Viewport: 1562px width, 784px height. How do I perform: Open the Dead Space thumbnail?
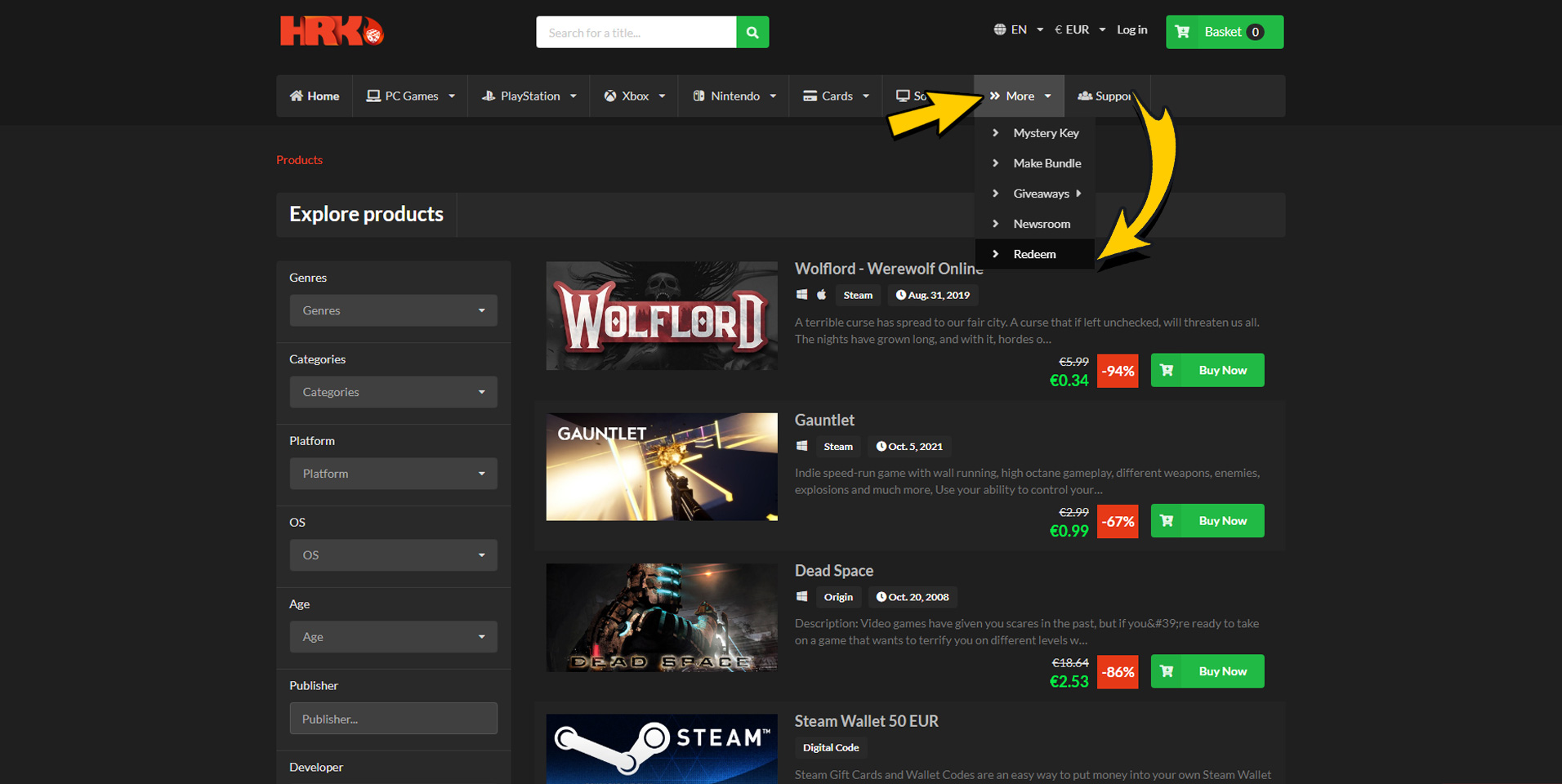(662, 617)
